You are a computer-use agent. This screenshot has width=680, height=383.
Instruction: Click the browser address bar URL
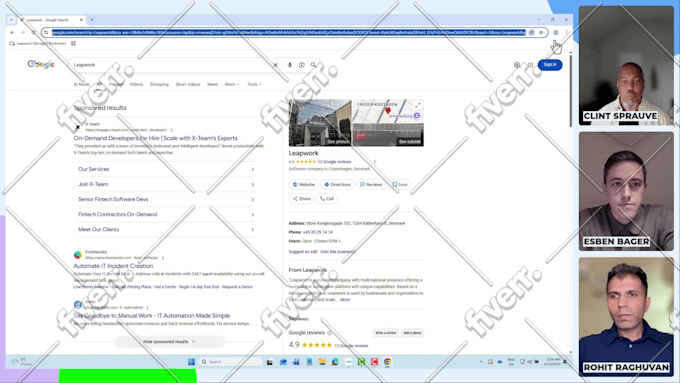(289, 33)
